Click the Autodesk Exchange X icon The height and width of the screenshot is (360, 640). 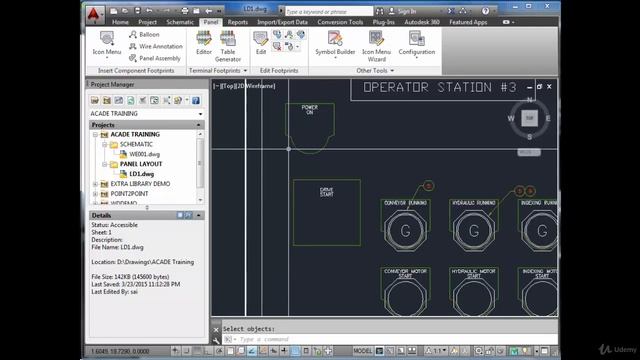(x=451, y=11)
